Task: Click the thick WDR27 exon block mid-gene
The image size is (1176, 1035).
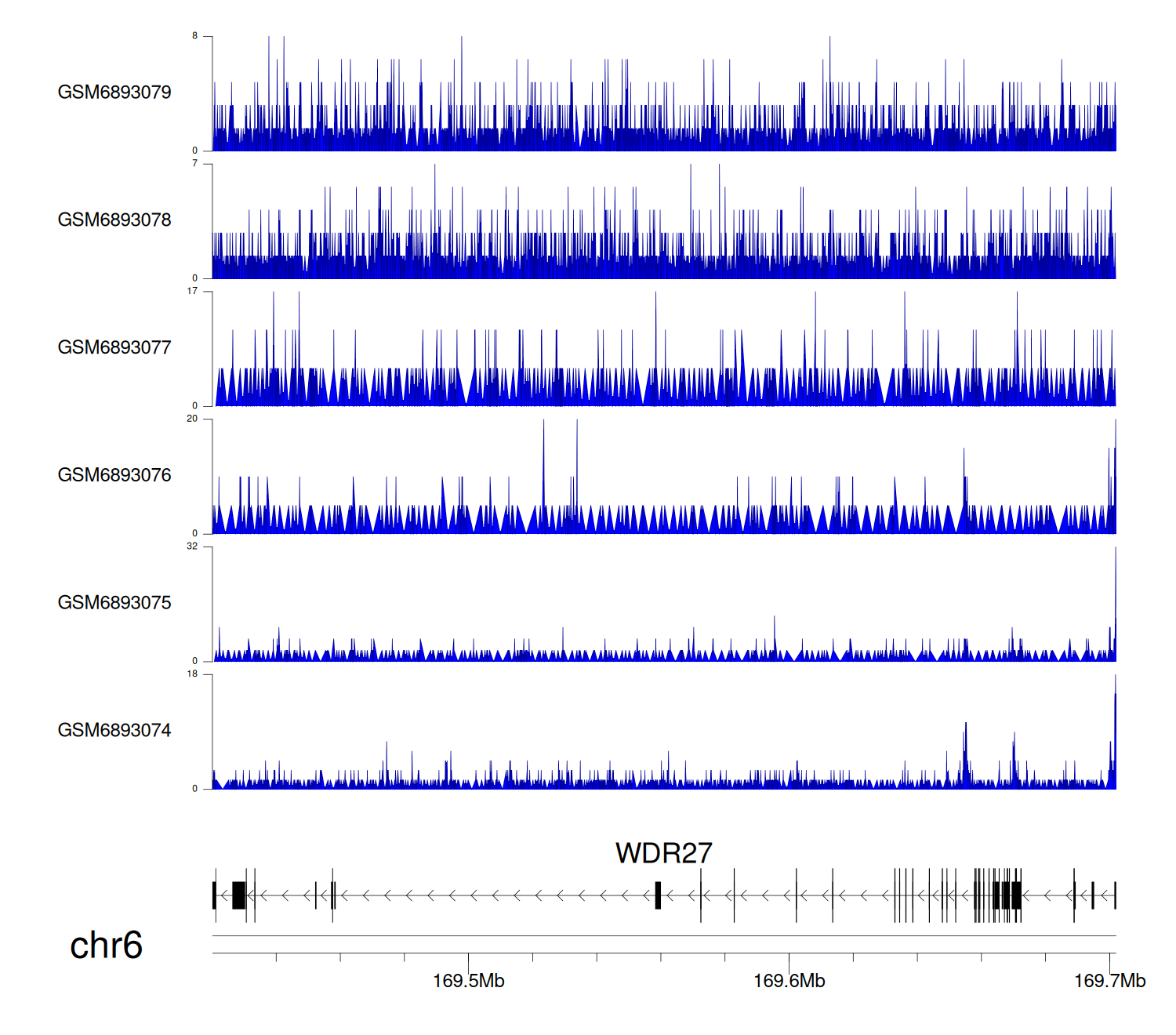Action: (658, 895)
